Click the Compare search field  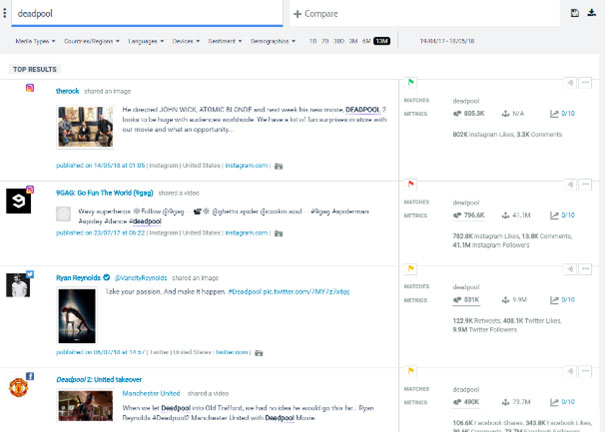point(424,14)
